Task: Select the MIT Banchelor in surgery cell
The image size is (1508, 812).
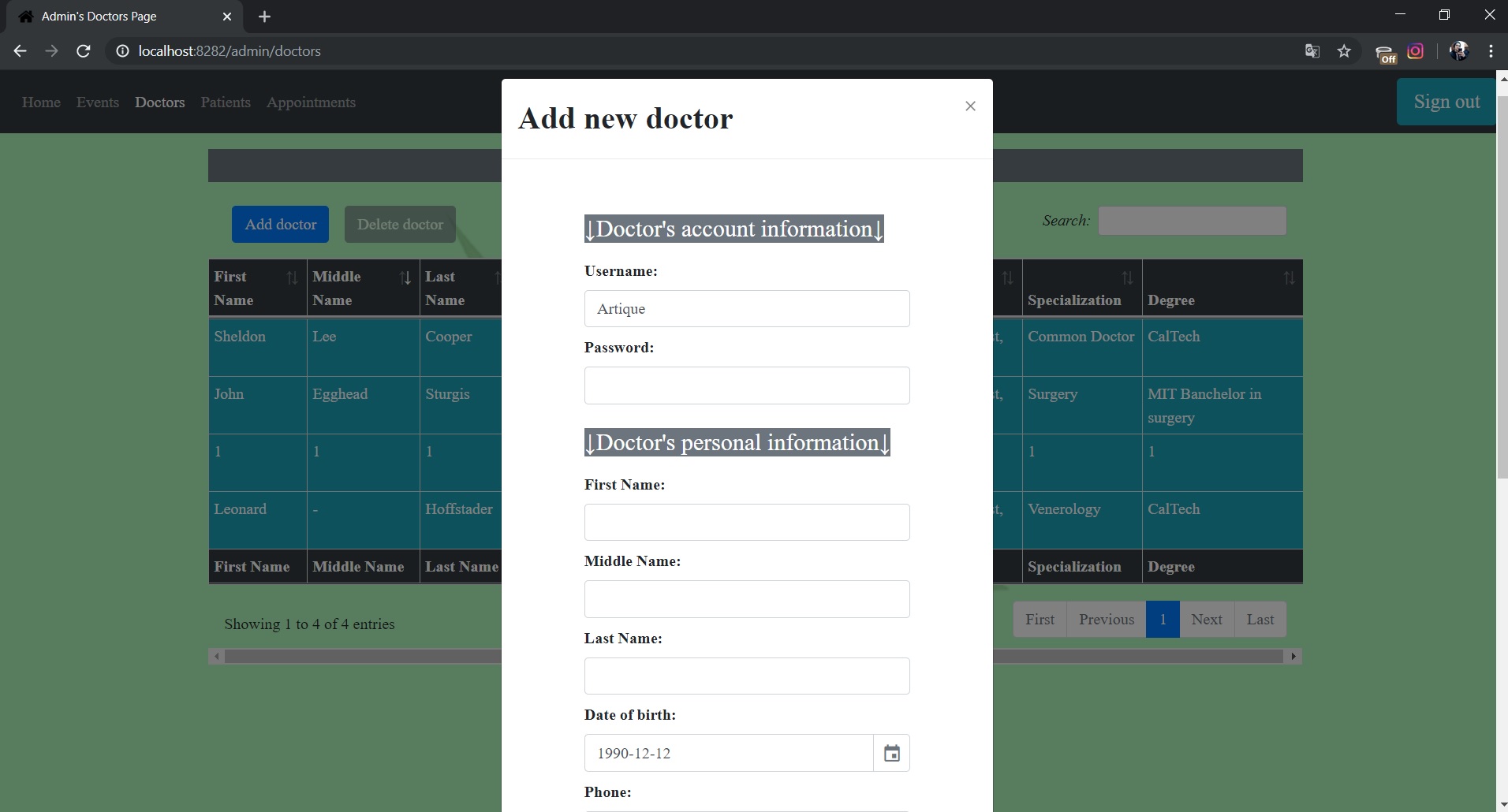Action: coord(1222,405)
